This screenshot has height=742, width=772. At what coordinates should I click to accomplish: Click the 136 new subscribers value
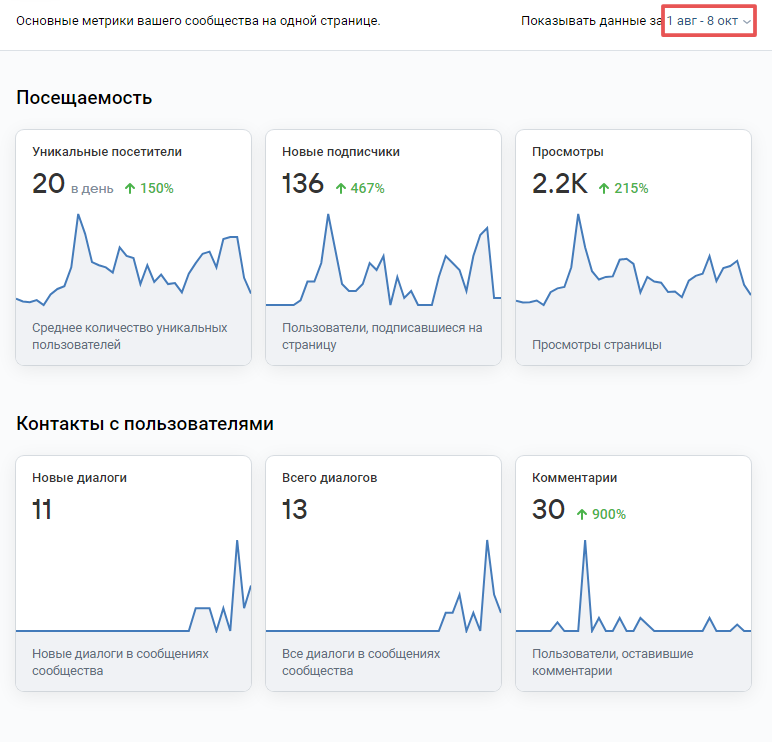(x=303, y=184)
